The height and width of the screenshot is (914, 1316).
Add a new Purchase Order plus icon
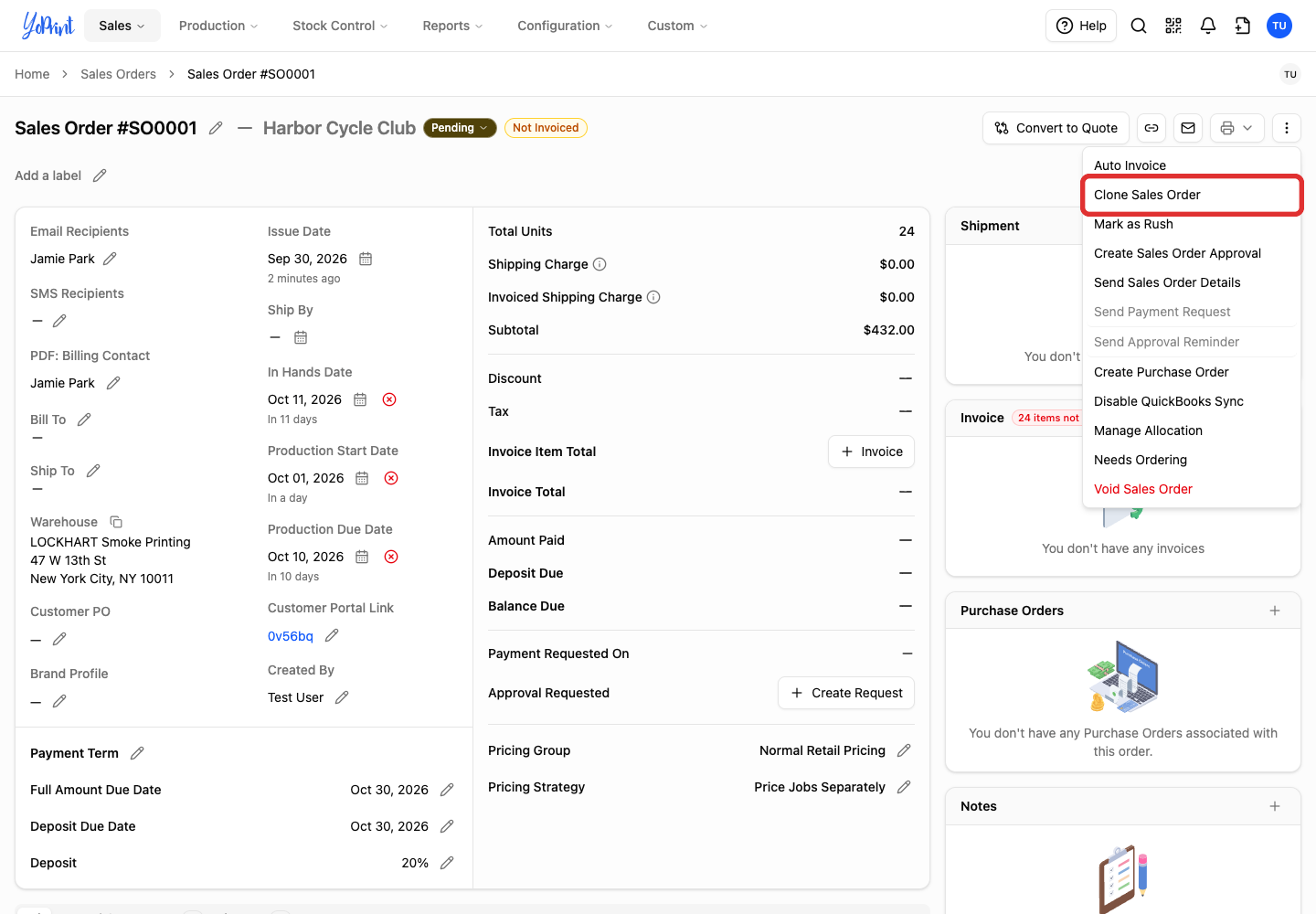(1275, 611)
